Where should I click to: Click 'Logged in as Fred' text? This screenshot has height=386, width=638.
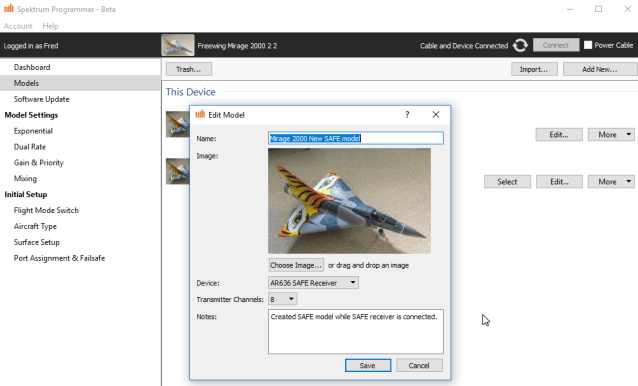click(31, 46)
